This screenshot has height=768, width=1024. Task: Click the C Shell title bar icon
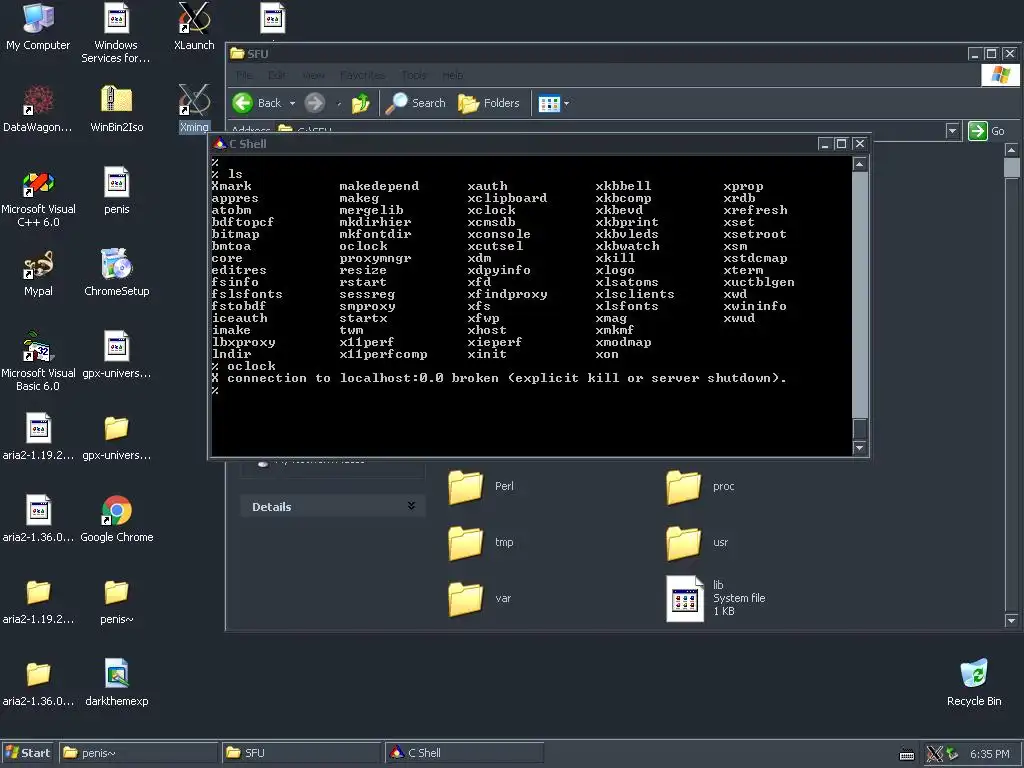pyautogui.click(x=220, y=144)
